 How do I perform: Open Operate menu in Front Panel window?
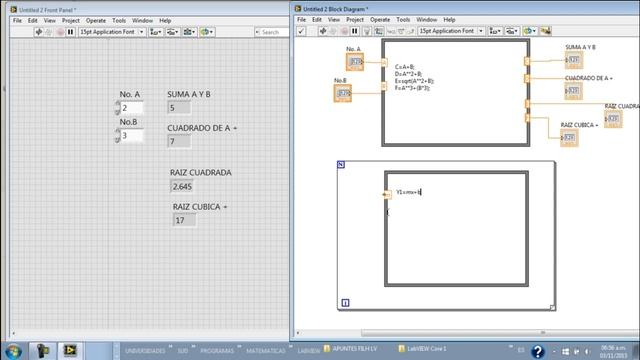click(96, 20)
